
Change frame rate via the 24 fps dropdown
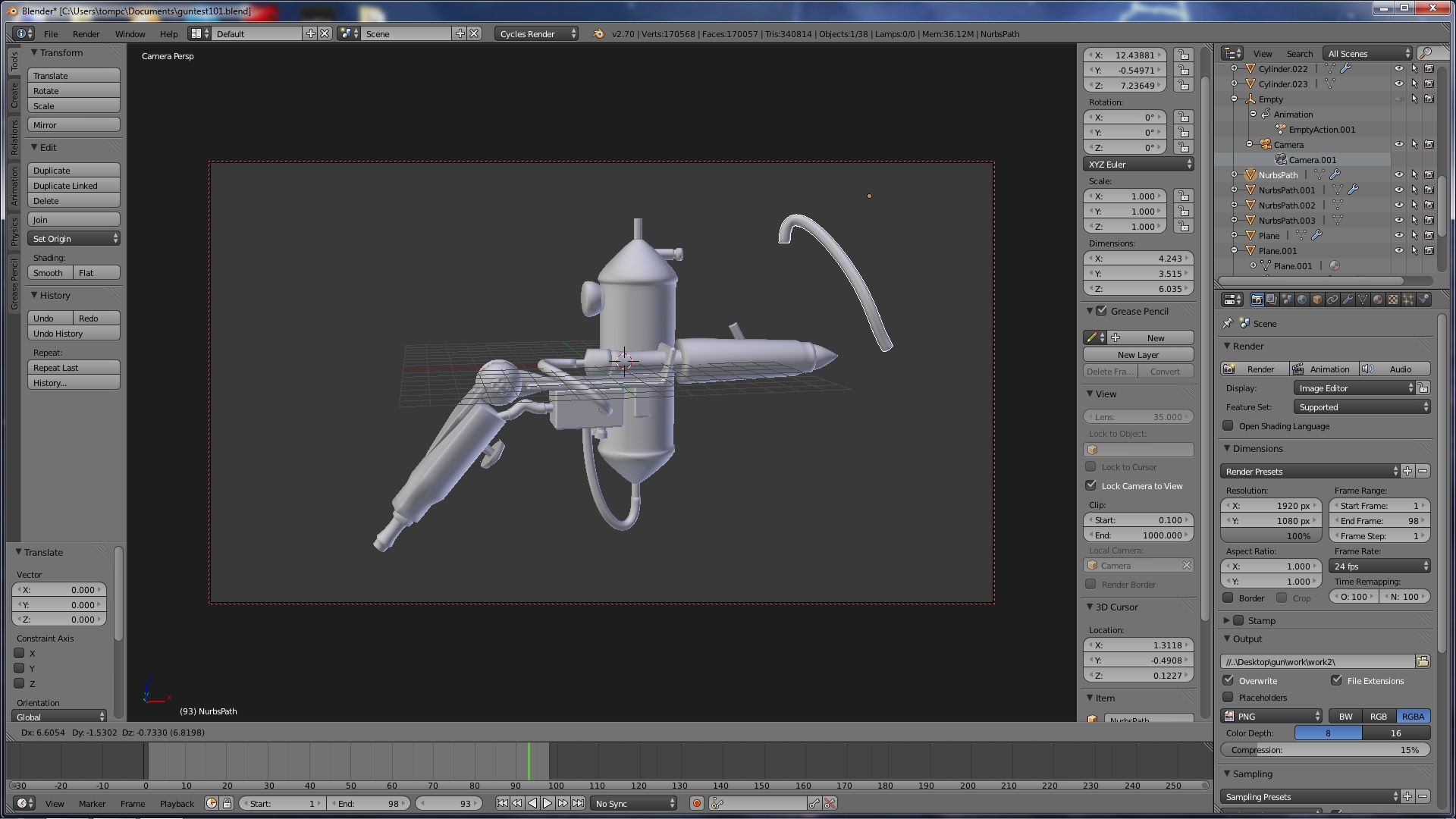pyautogui.click(x=1379, y=566)
